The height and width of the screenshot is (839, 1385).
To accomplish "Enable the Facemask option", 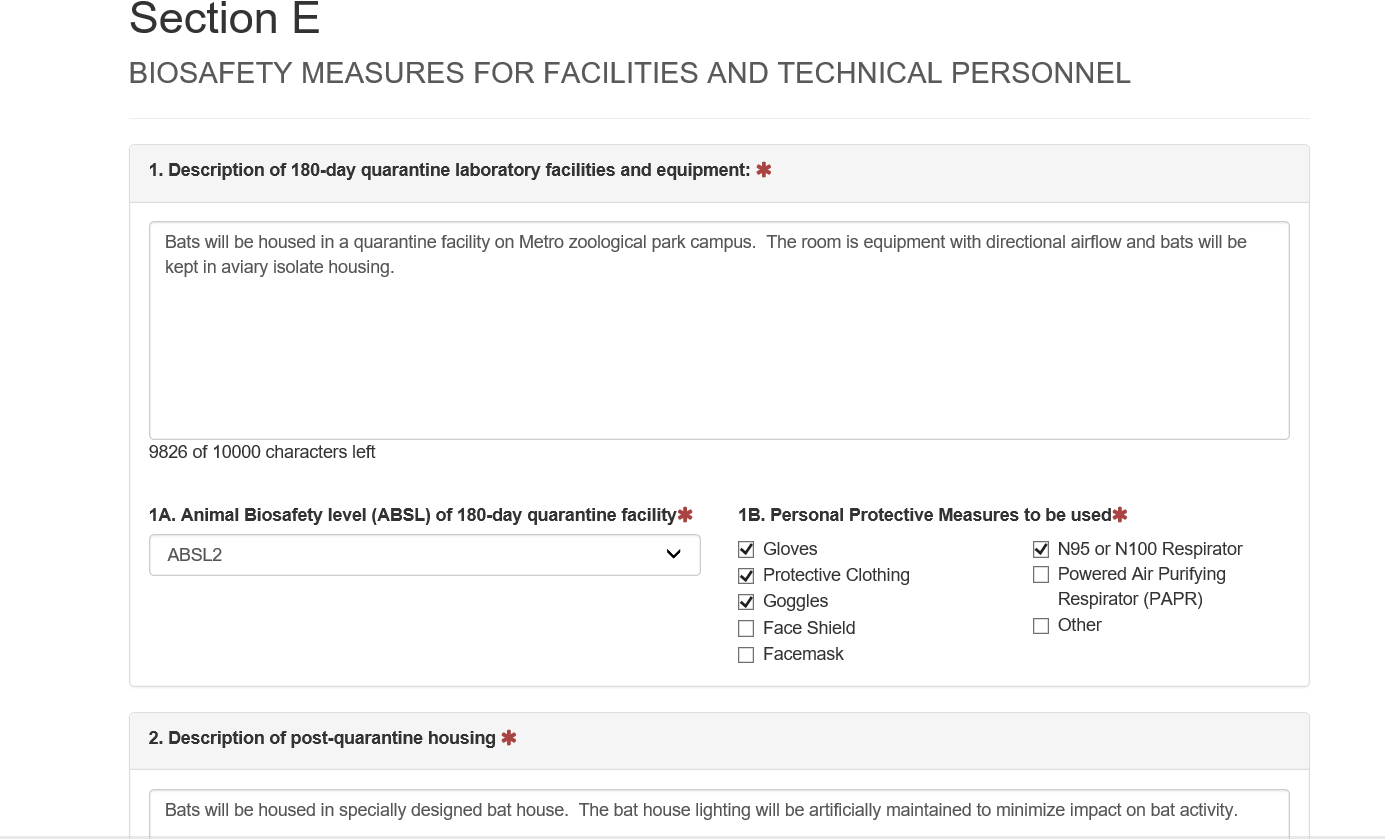I will (x=746, y=655).
